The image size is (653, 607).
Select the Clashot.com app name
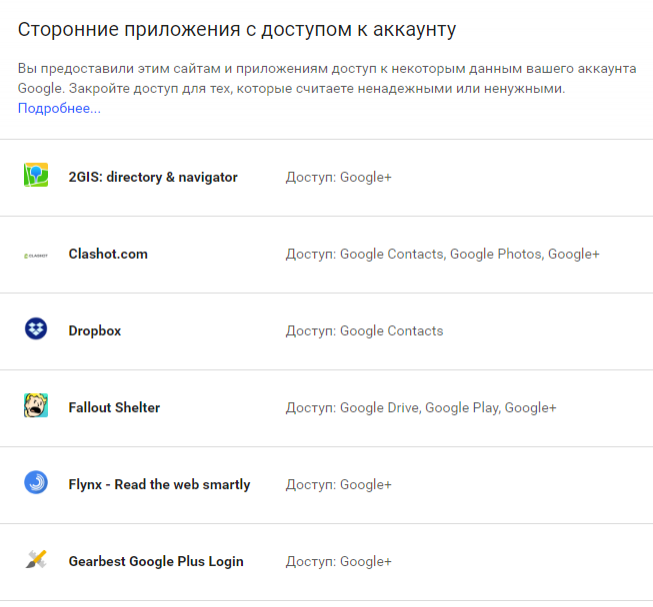108,254
